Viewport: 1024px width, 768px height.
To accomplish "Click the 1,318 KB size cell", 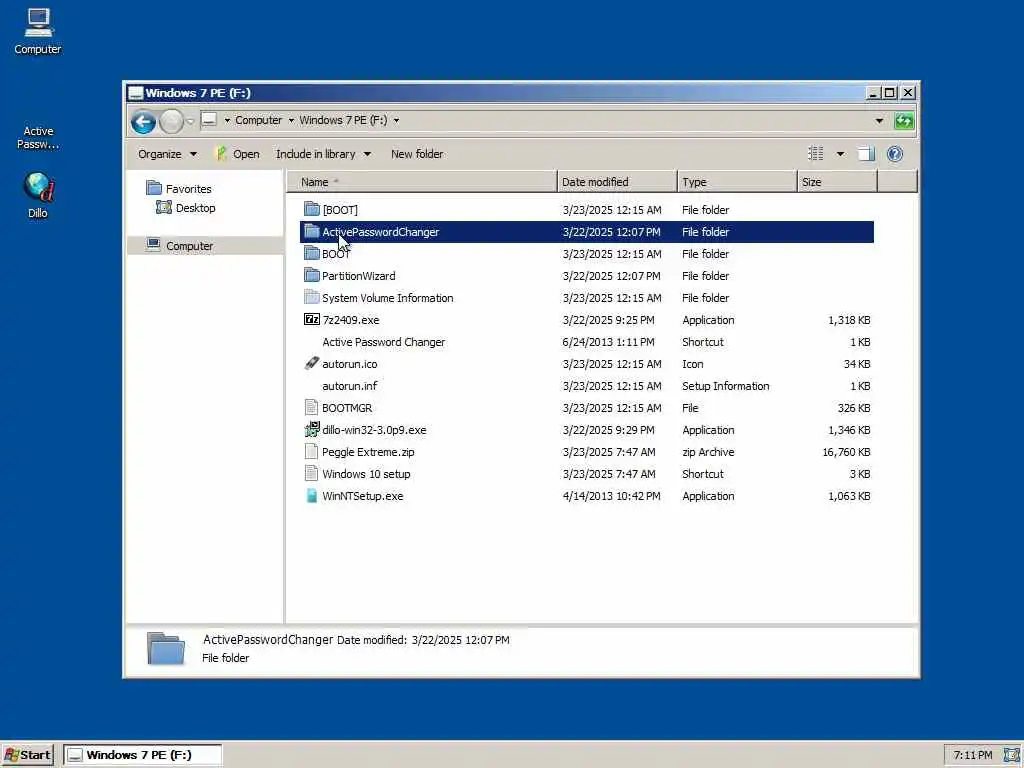I will [849, 320].
